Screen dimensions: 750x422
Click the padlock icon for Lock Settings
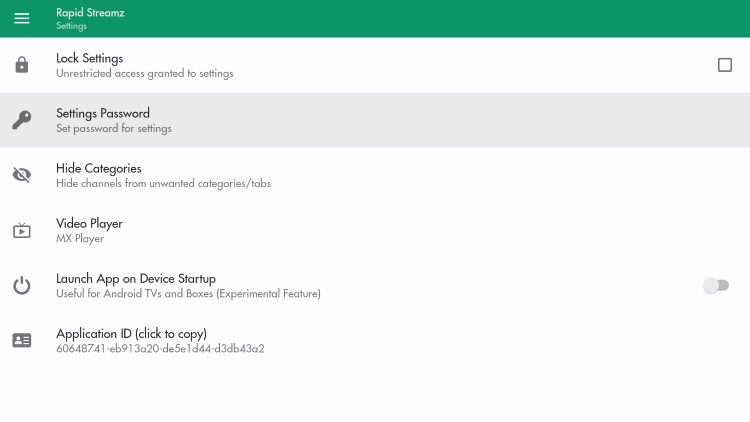(x=21, y=65)
